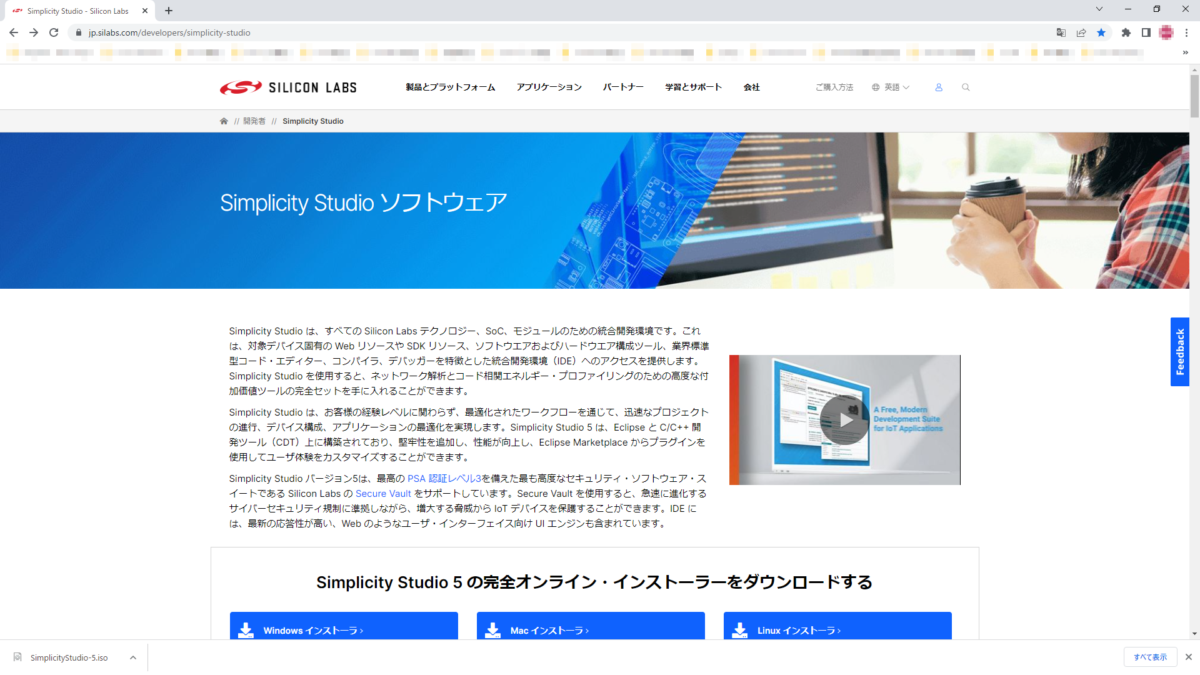The image size is (1200, 675).
Task: Expand the SimplicityStudio-5.iso download options arrow
Action: pyautogui.click(x=133, y=658)
